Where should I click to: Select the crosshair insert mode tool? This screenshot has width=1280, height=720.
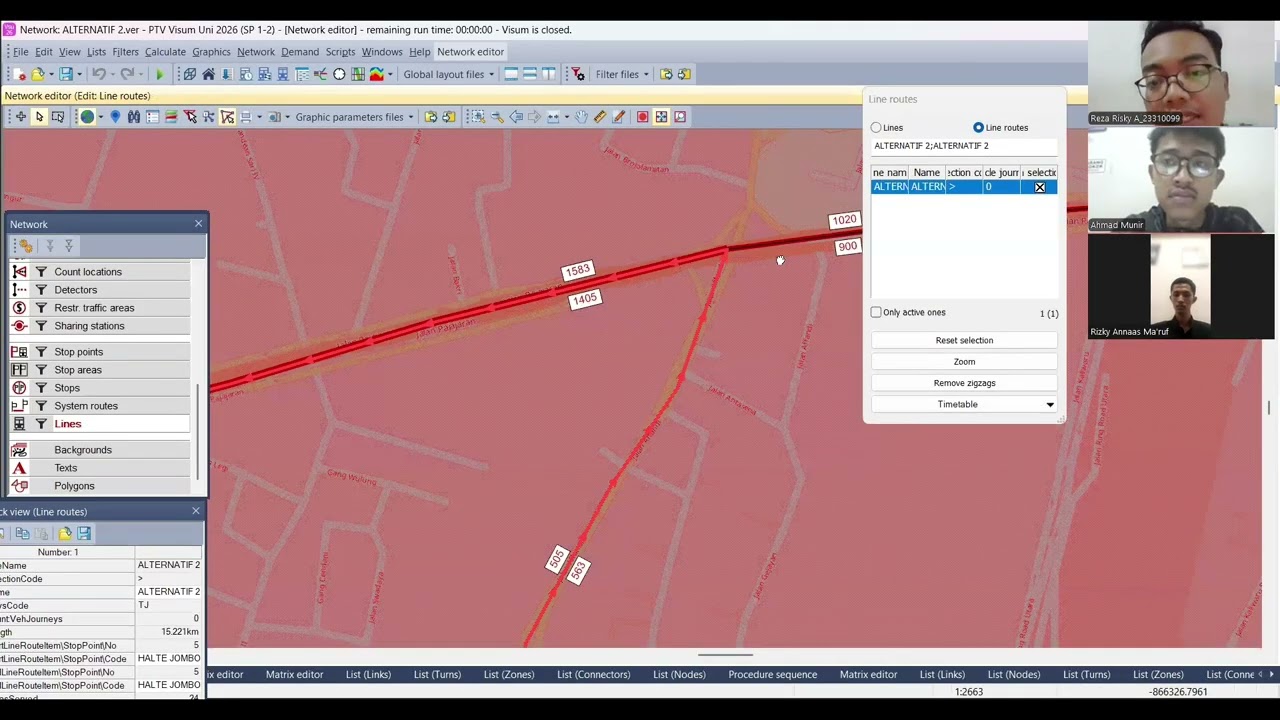point(20,117)
